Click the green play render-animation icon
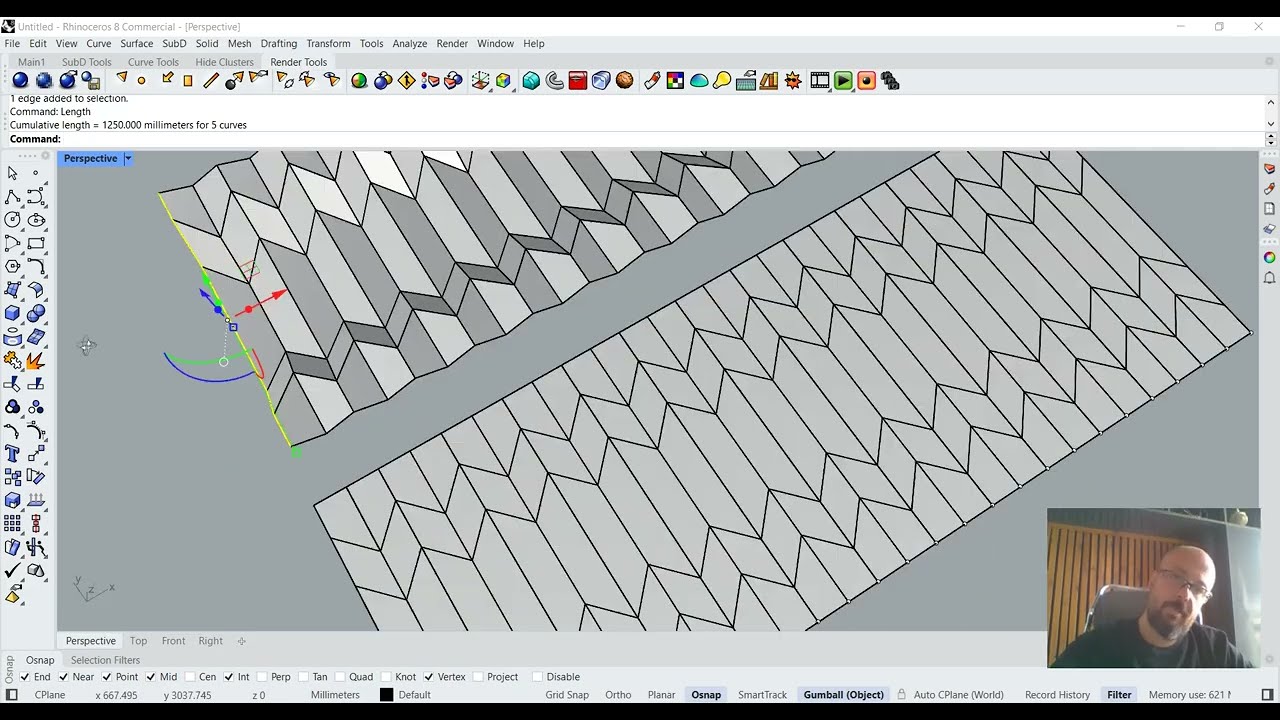The image size is (1280, 720). [x=843, y=81]
